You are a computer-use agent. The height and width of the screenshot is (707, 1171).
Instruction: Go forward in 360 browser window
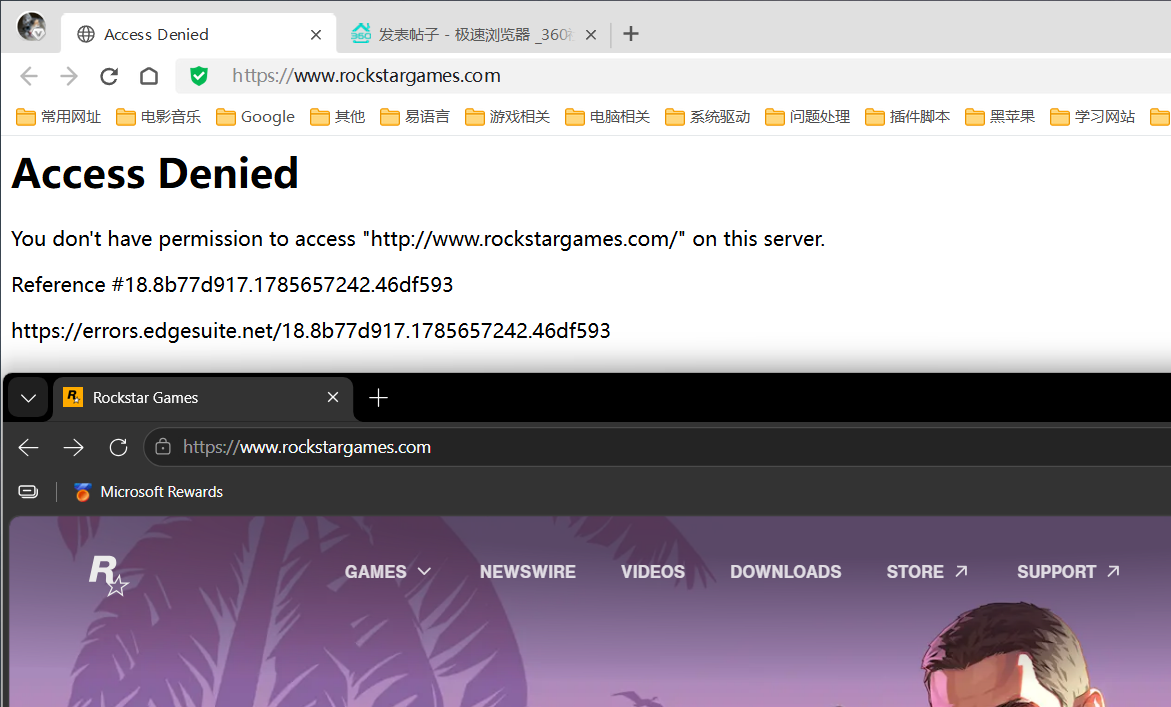tap(69, 76)
